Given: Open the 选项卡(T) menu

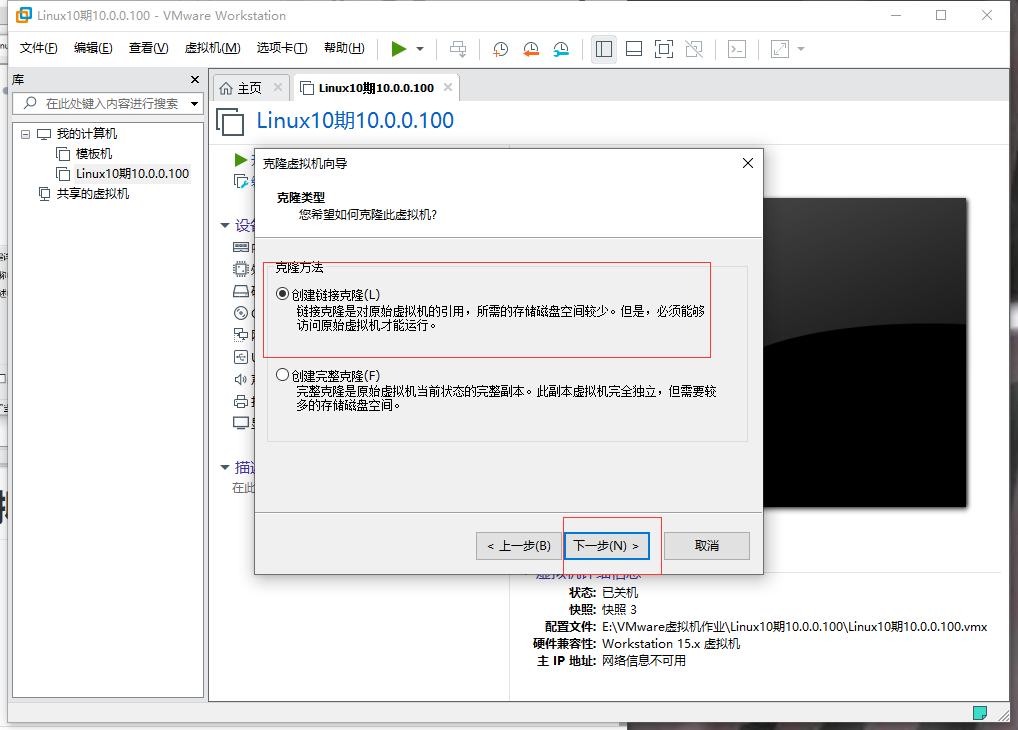Looking at the screenshot, I should click(x=282, y=48).
